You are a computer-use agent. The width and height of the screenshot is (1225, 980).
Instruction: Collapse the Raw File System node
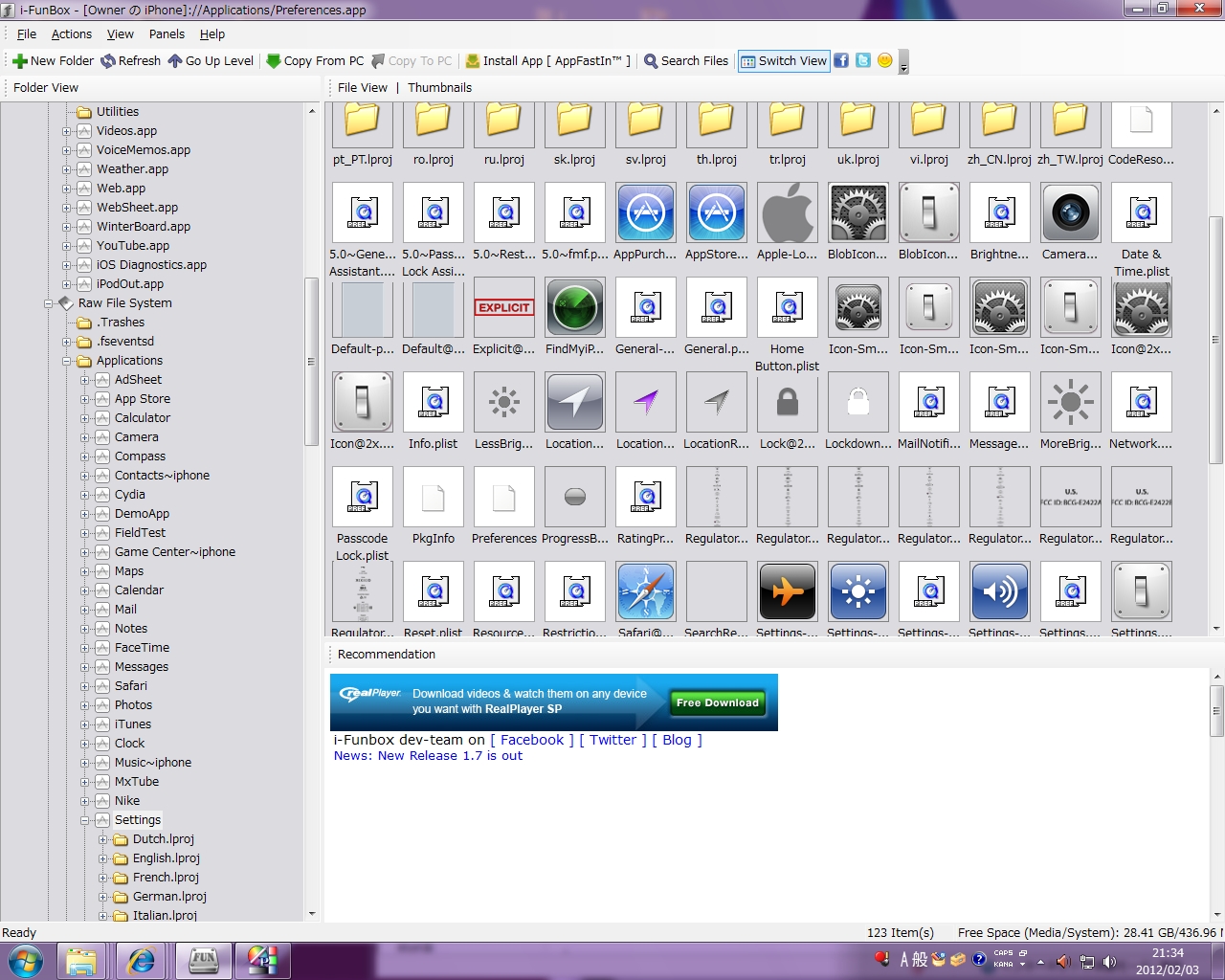48,303
